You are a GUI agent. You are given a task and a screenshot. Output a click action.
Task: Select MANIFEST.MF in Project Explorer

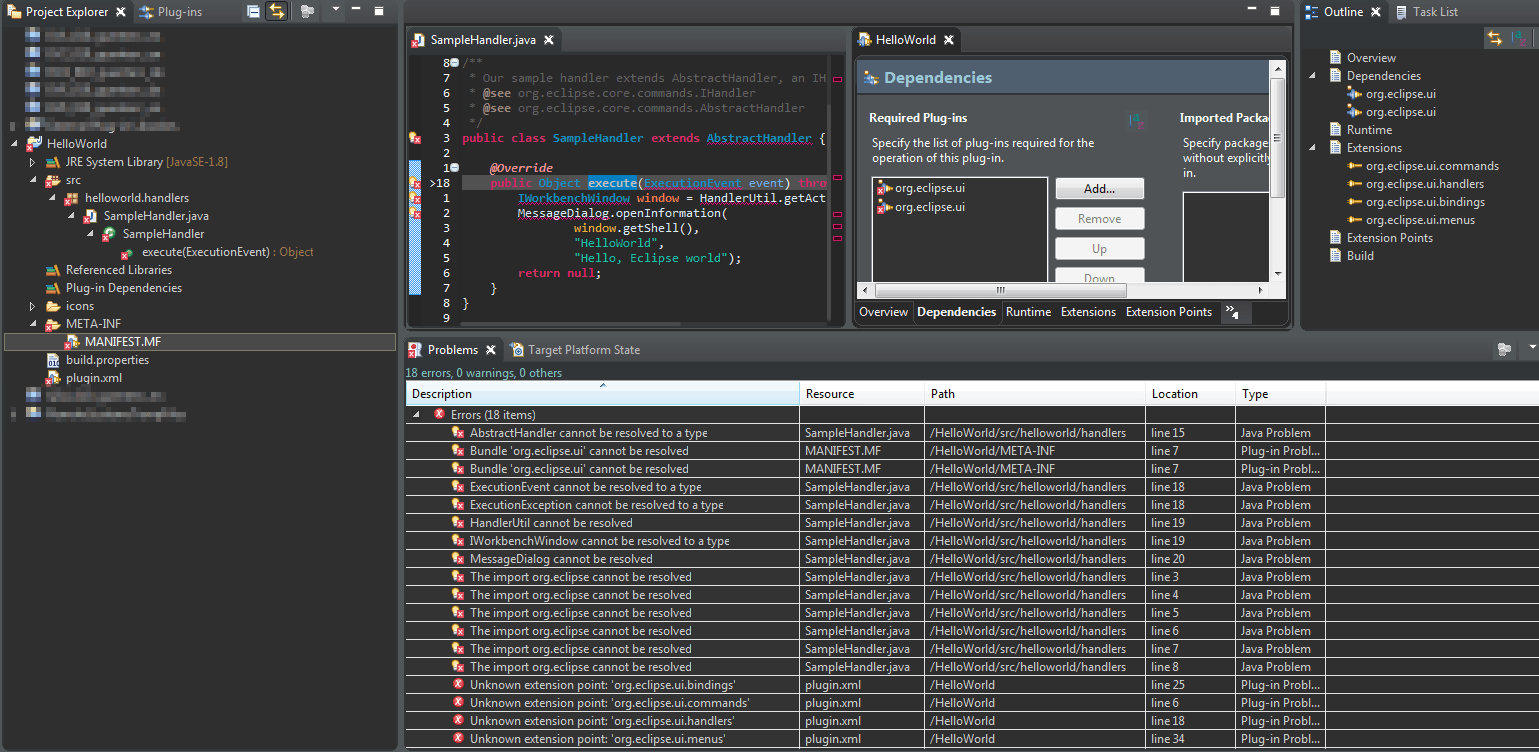[200, 342]
